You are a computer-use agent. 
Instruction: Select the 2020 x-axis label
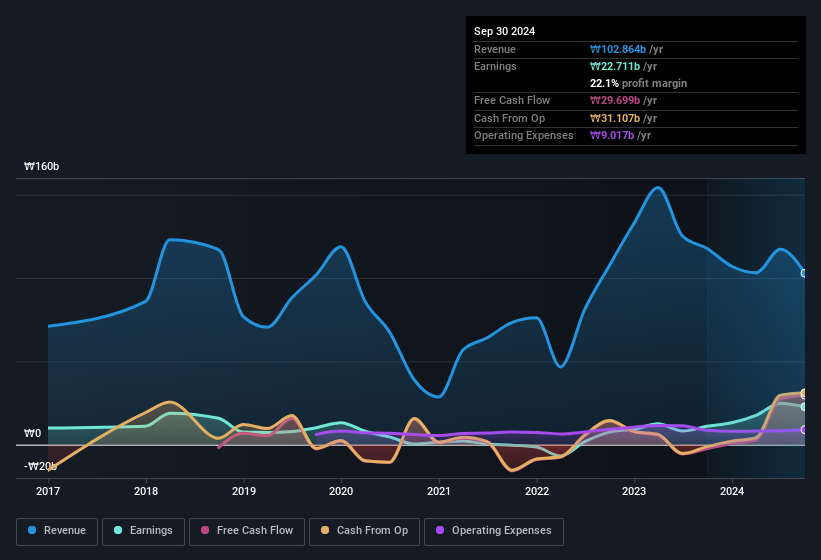(341, 491)
